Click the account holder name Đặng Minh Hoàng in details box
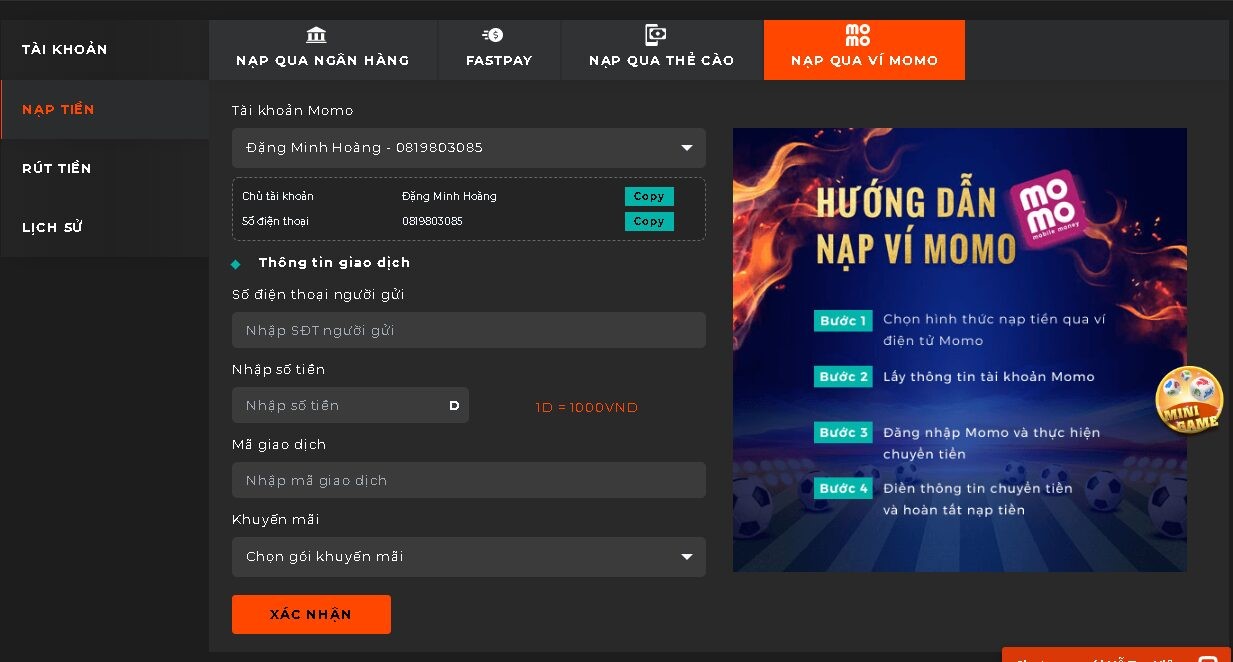Viewport: 1233px width, 662px height. click(x=449, y=196)
